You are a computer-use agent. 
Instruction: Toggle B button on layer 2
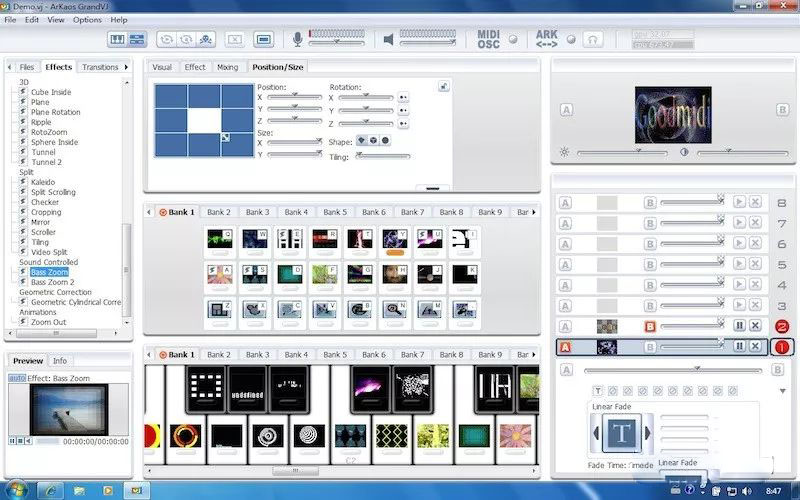coord(650,327)
